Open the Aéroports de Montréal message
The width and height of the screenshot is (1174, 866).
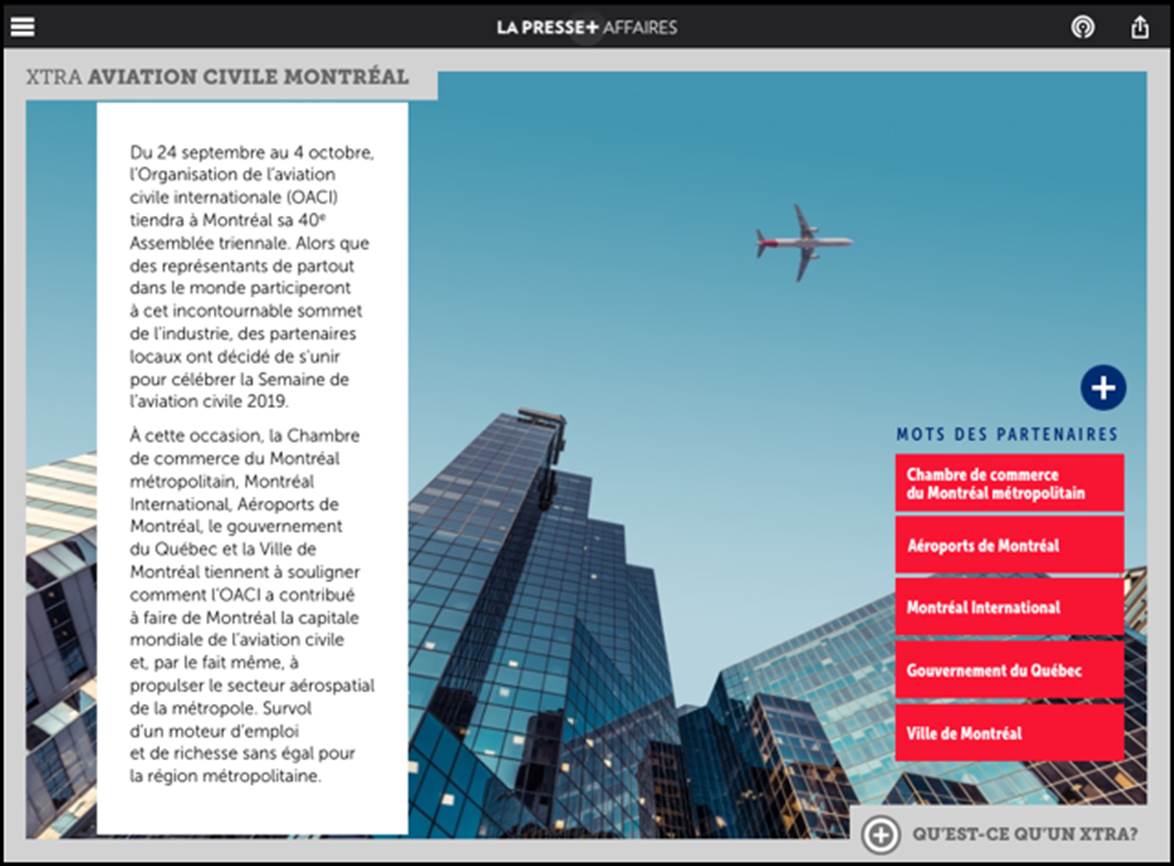tap(1009, 546)
